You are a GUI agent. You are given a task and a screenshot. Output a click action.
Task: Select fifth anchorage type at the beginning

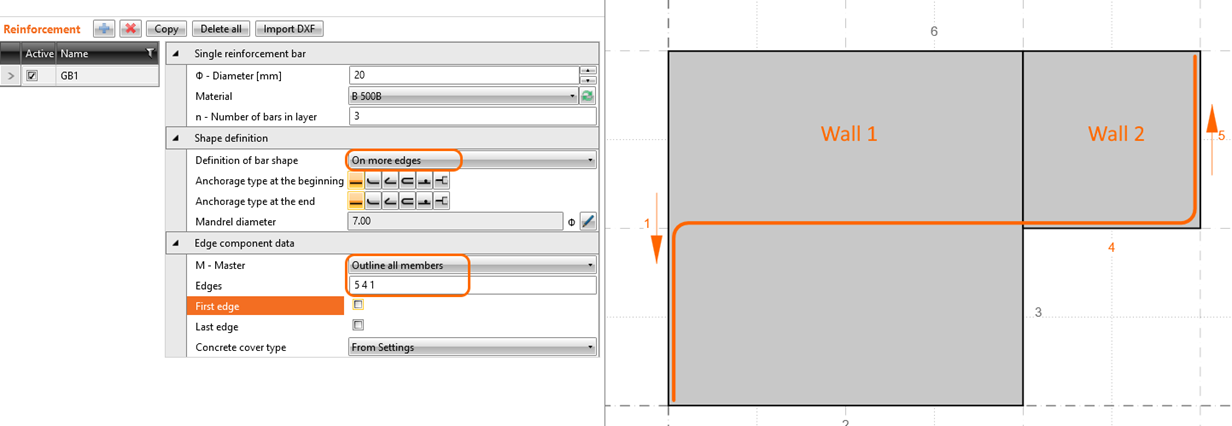point(424,181)
